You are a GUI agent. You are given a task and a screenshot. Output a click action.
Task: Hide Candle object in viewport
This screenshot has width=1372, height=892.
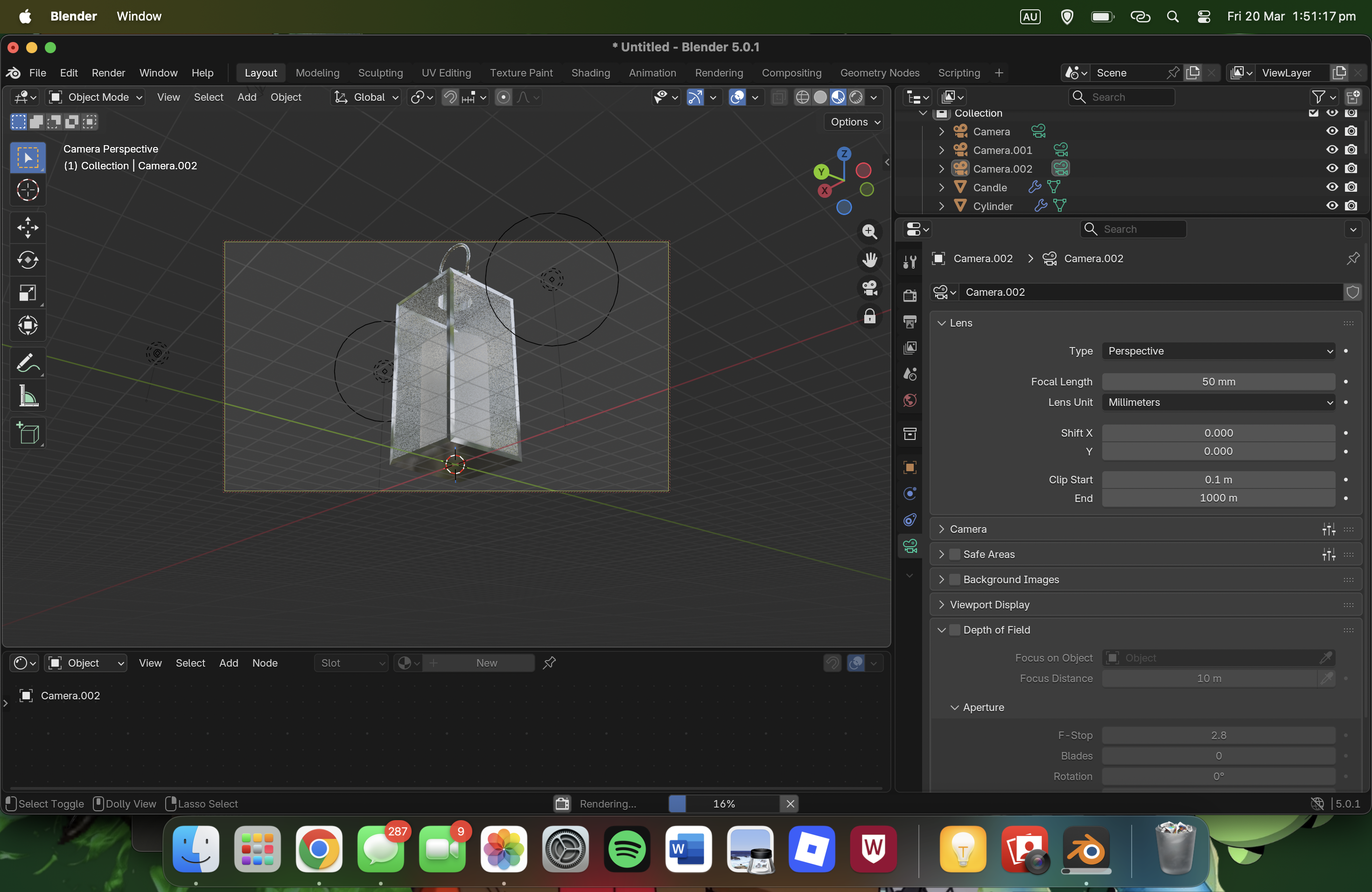1332,187
